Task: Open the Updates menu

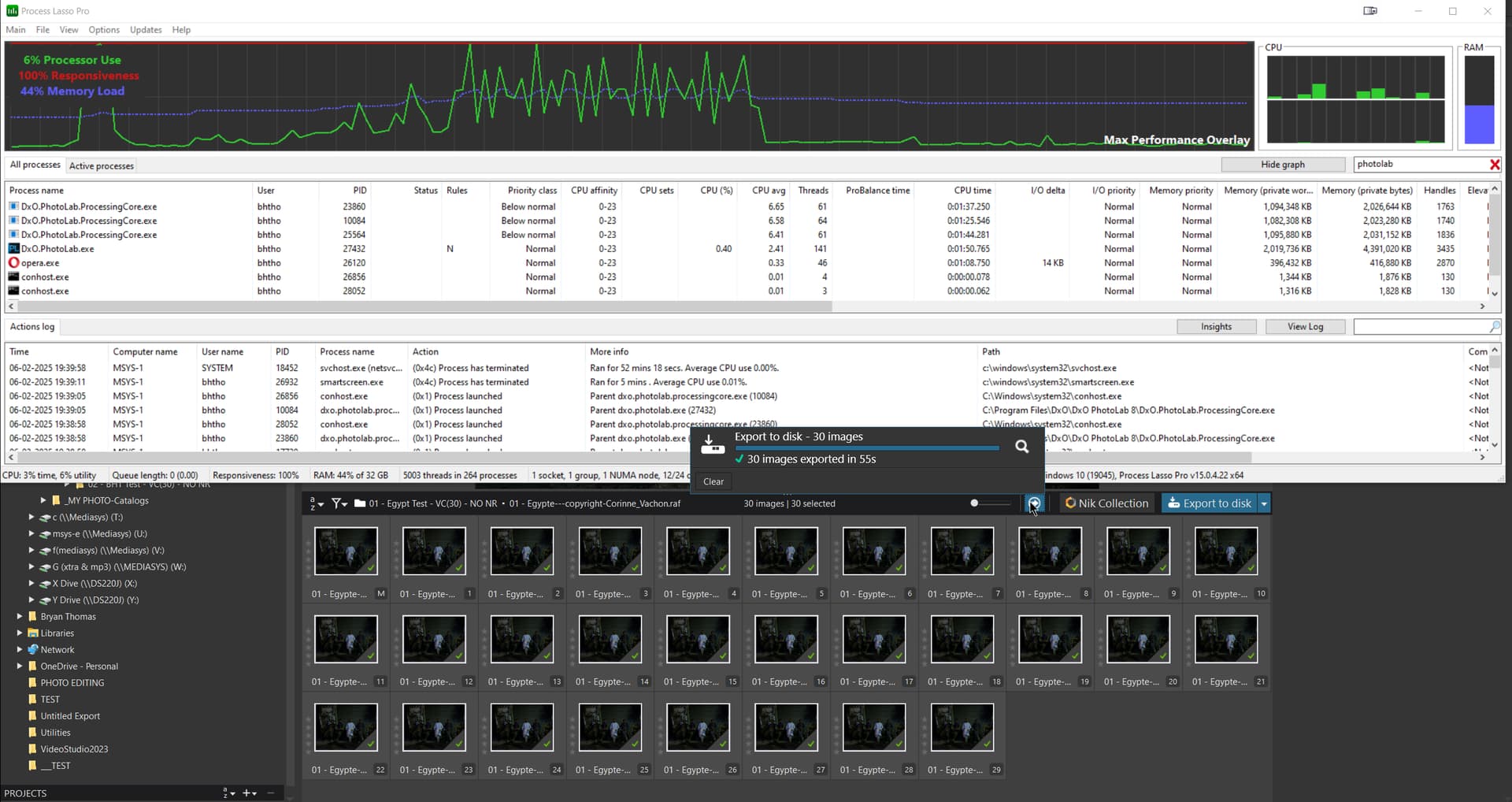Action: click(146, 30)
